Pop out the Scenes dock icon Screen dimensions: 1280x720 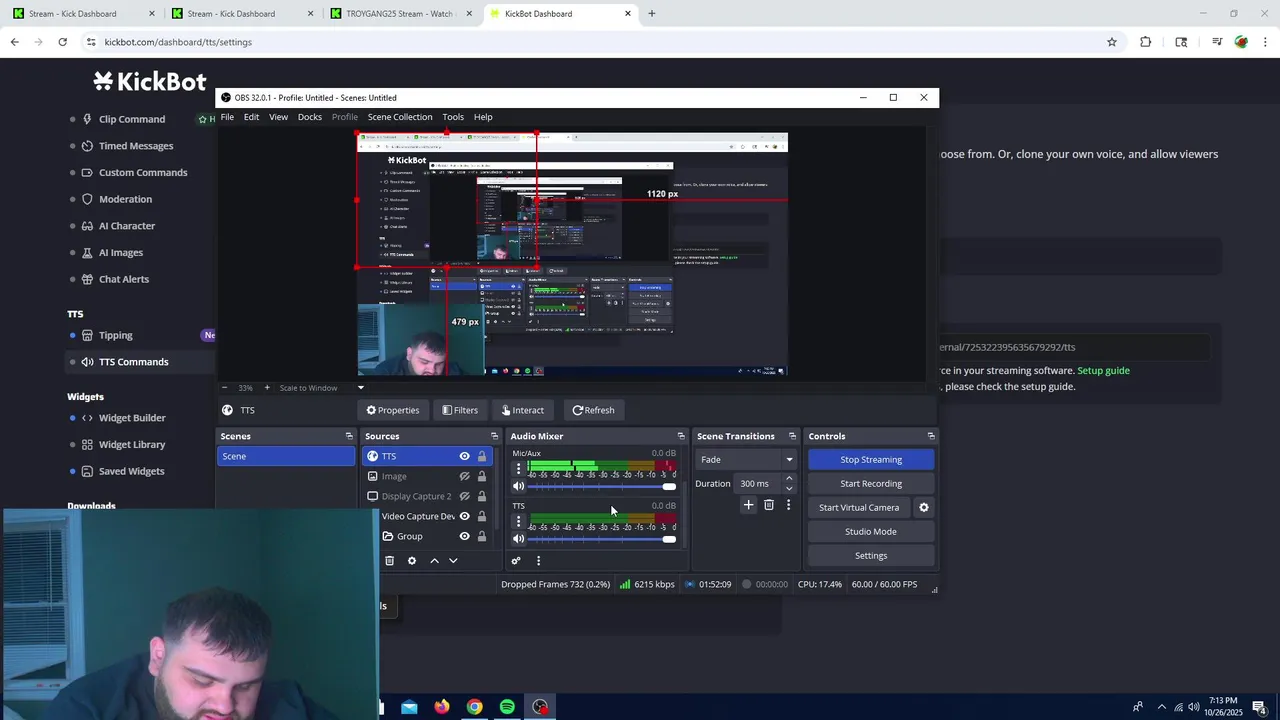[349, 436]
